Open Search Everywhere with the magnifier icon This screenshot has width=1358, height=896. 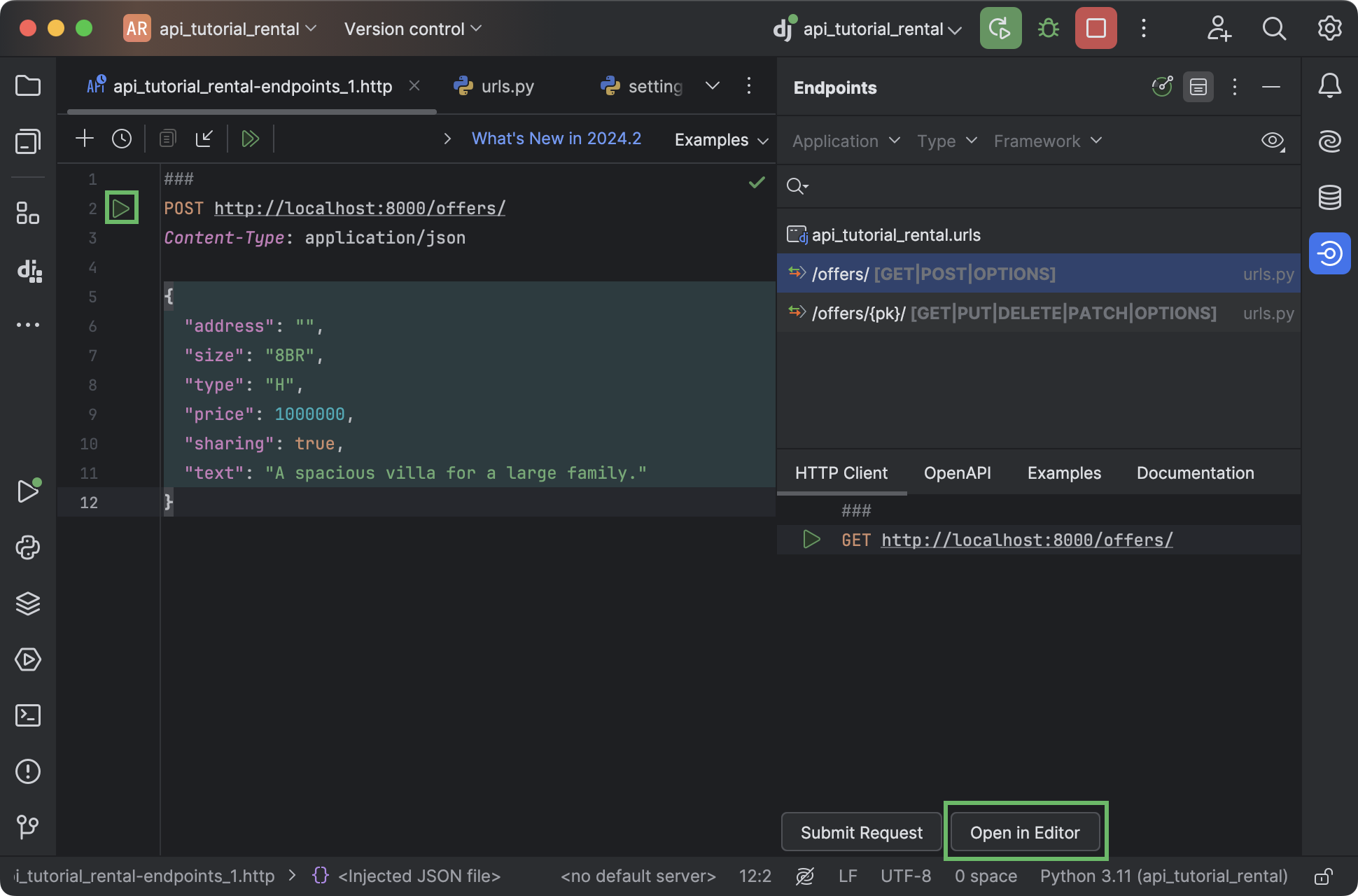[1274, 29]
